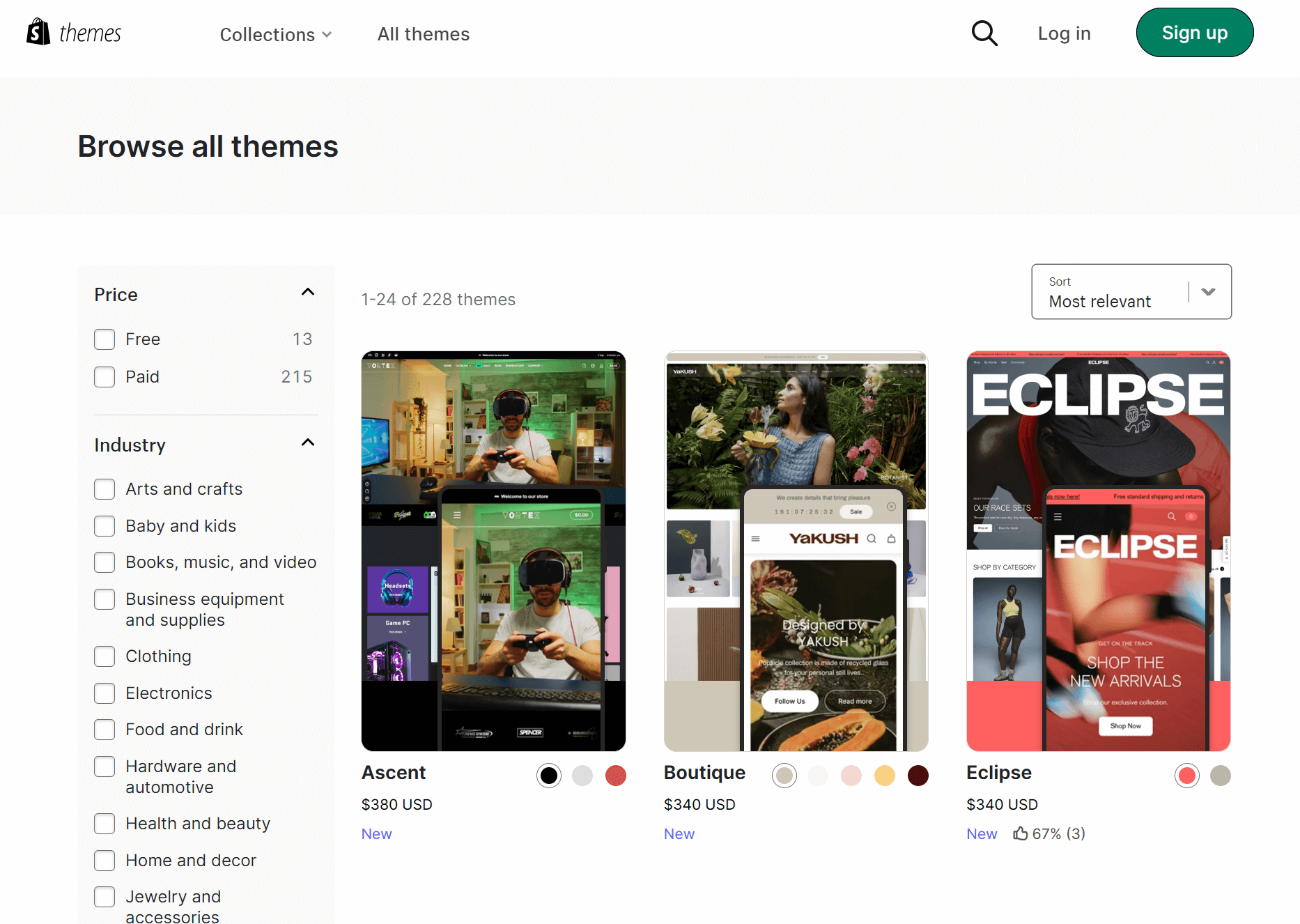Select Boutique's pink color swatch

tap(851, 776)
